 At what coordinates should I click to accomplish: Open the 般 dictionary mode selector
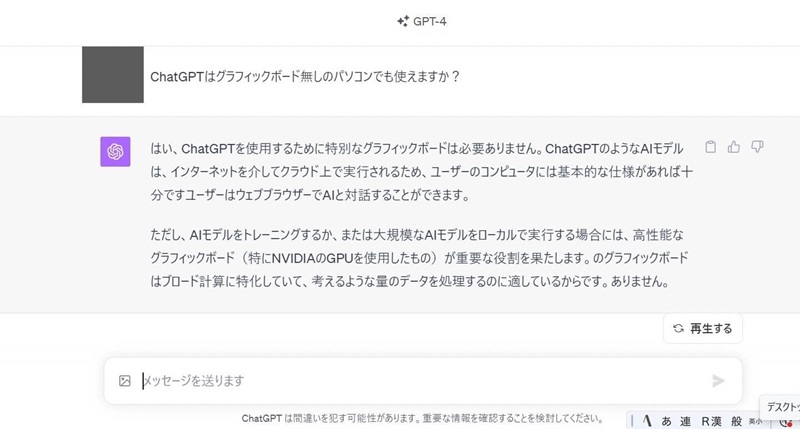736,421
